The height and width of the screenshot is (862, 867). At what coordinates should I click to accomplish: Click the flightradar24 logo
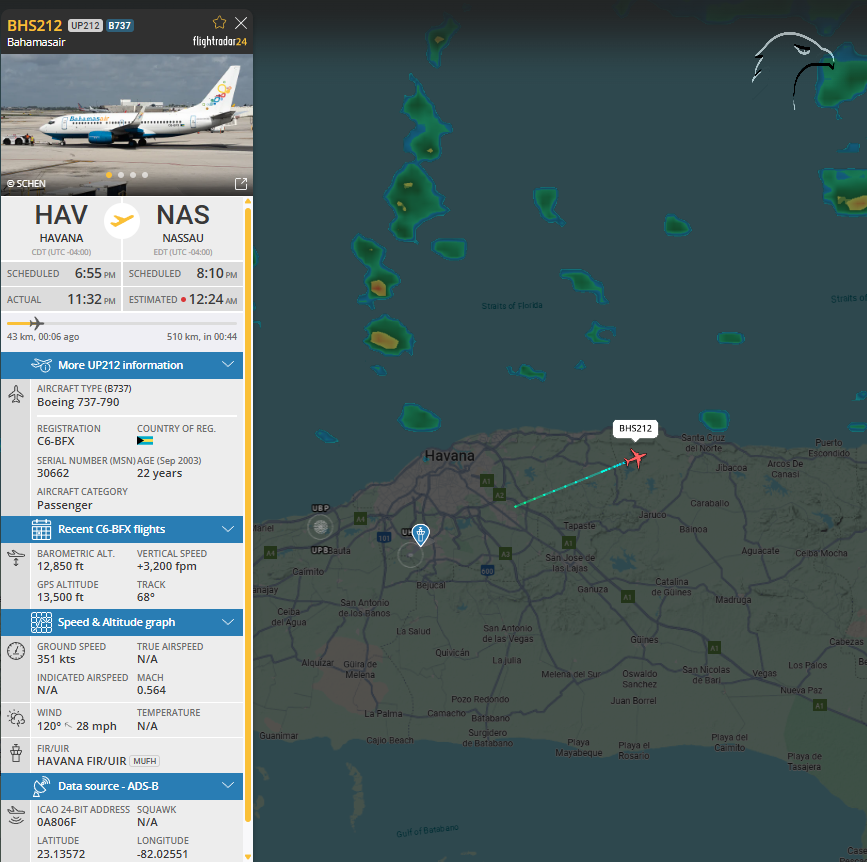220,41
